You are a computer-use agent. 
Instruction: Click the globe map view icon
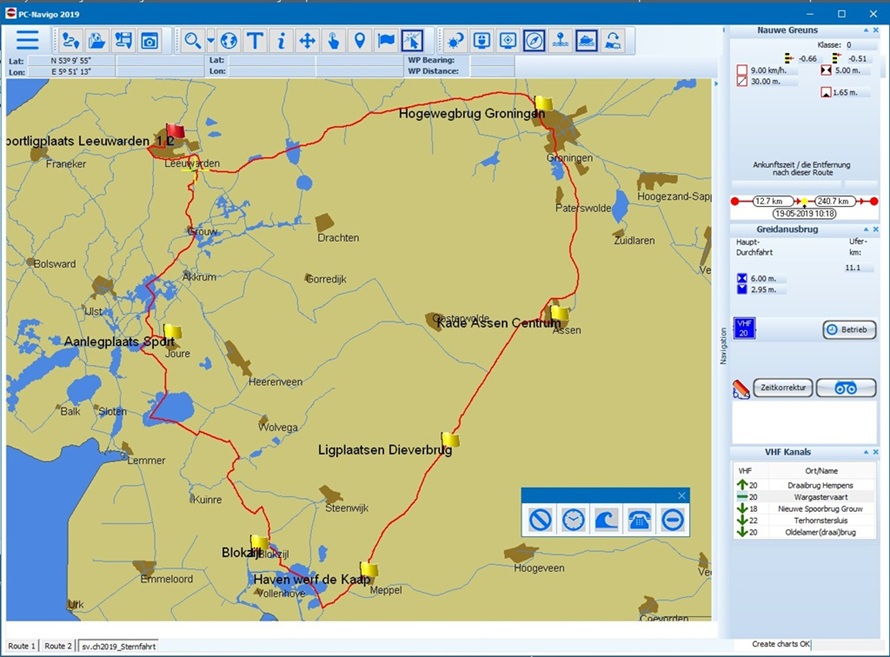(229, 40)
